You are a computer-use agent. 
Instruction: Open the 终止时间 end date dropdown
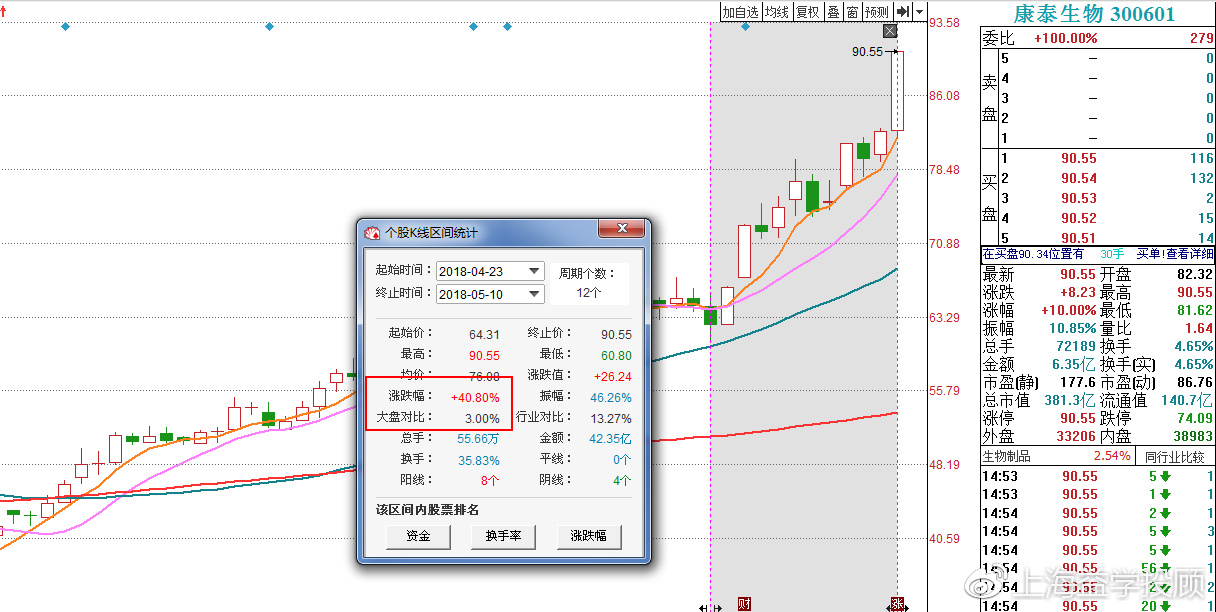tap(534, 294)
